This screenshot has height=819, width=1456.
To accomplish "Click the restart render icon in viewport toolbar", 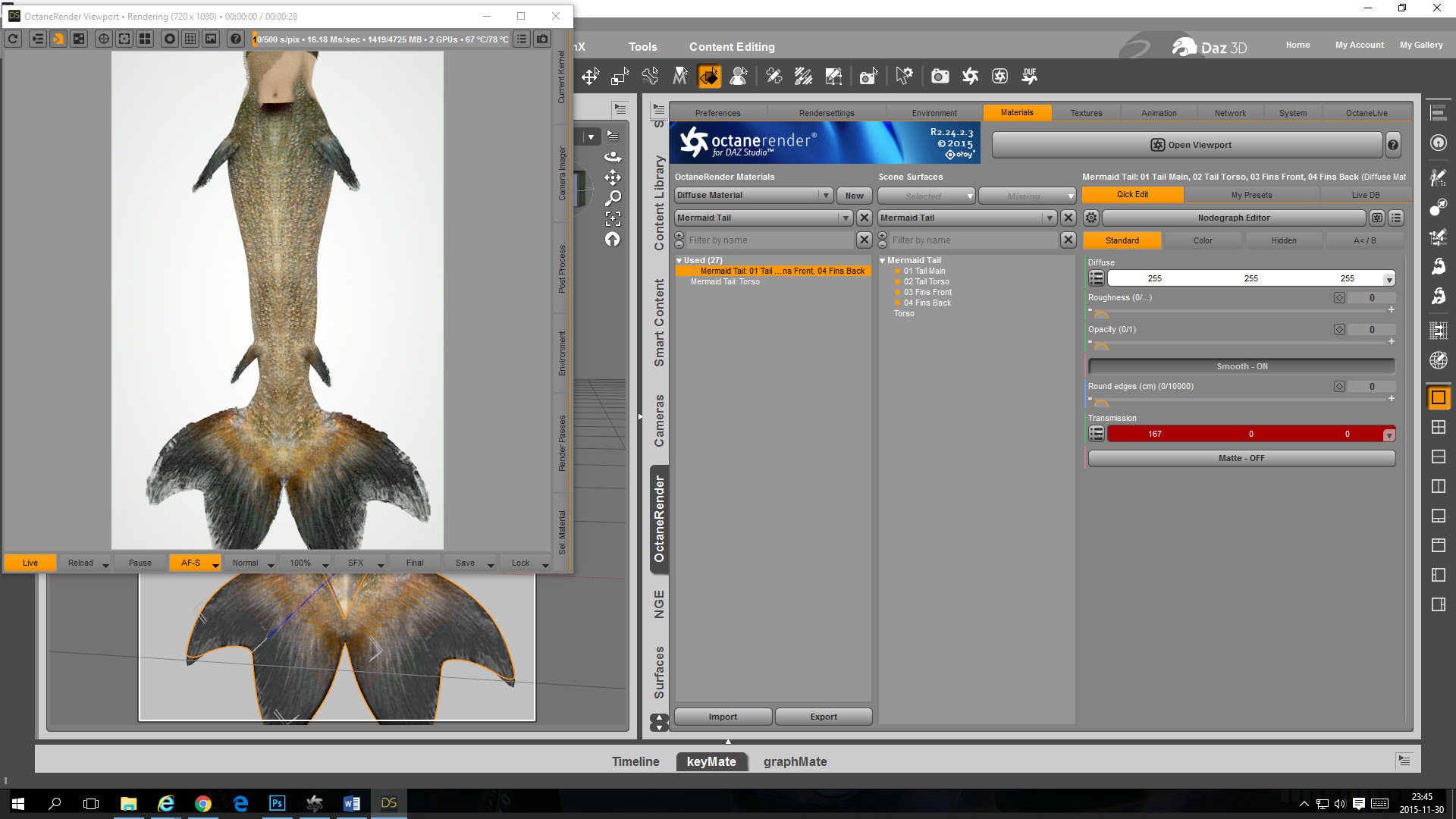I will point(13,39).
